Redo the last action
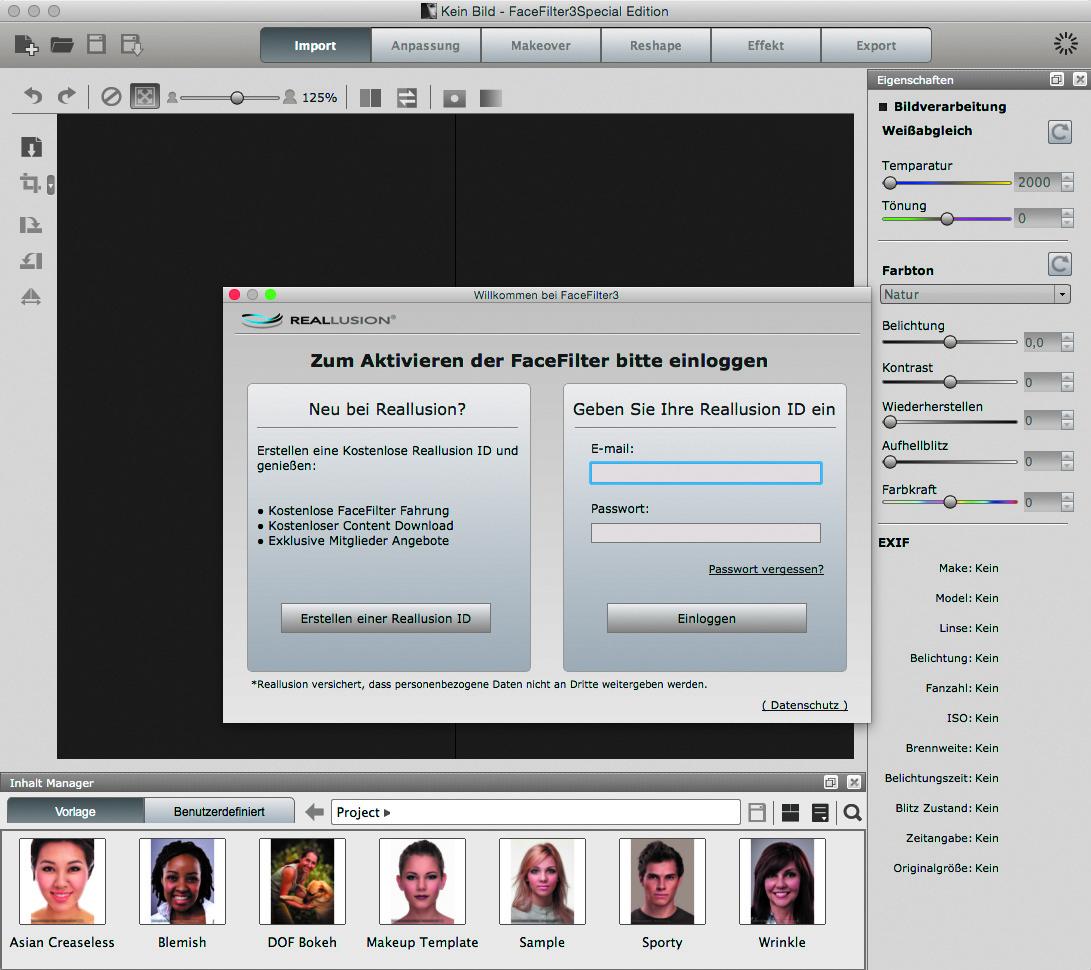This screenshot has width=1091, height=970. (66, 96)
